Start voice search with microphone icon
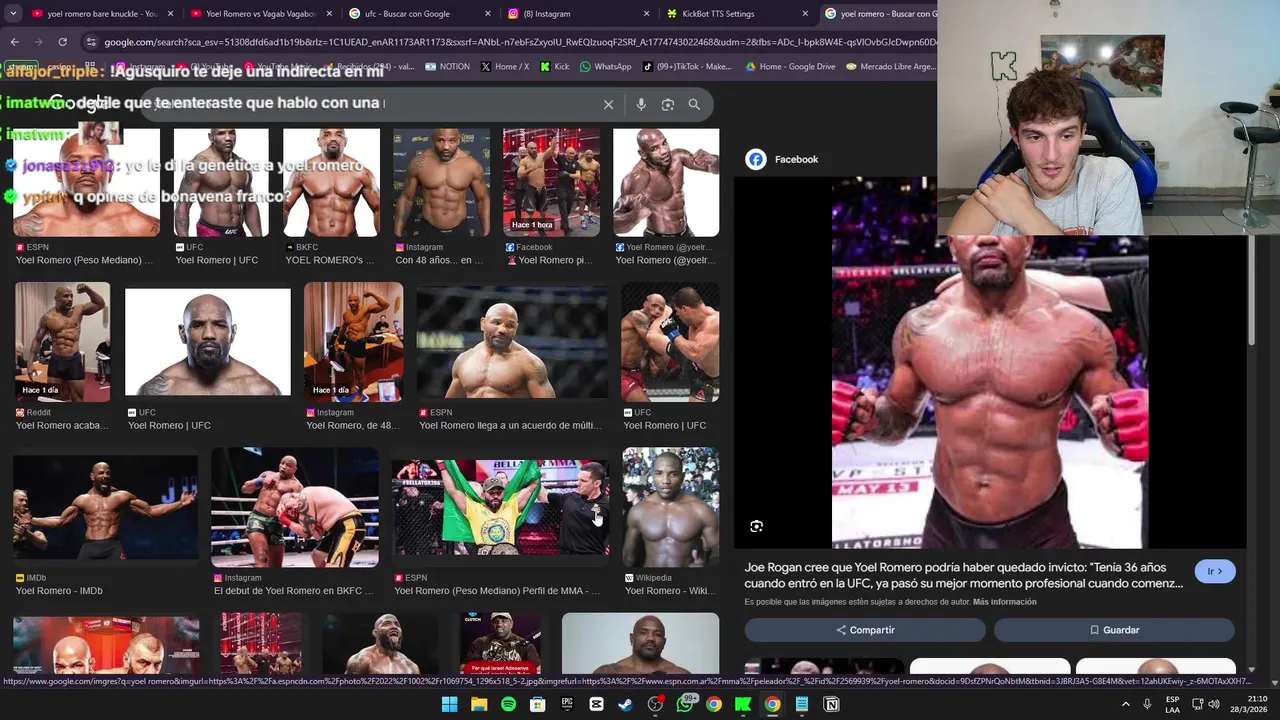This screenshot has width=1280, height=720. [x=641, y=104]
